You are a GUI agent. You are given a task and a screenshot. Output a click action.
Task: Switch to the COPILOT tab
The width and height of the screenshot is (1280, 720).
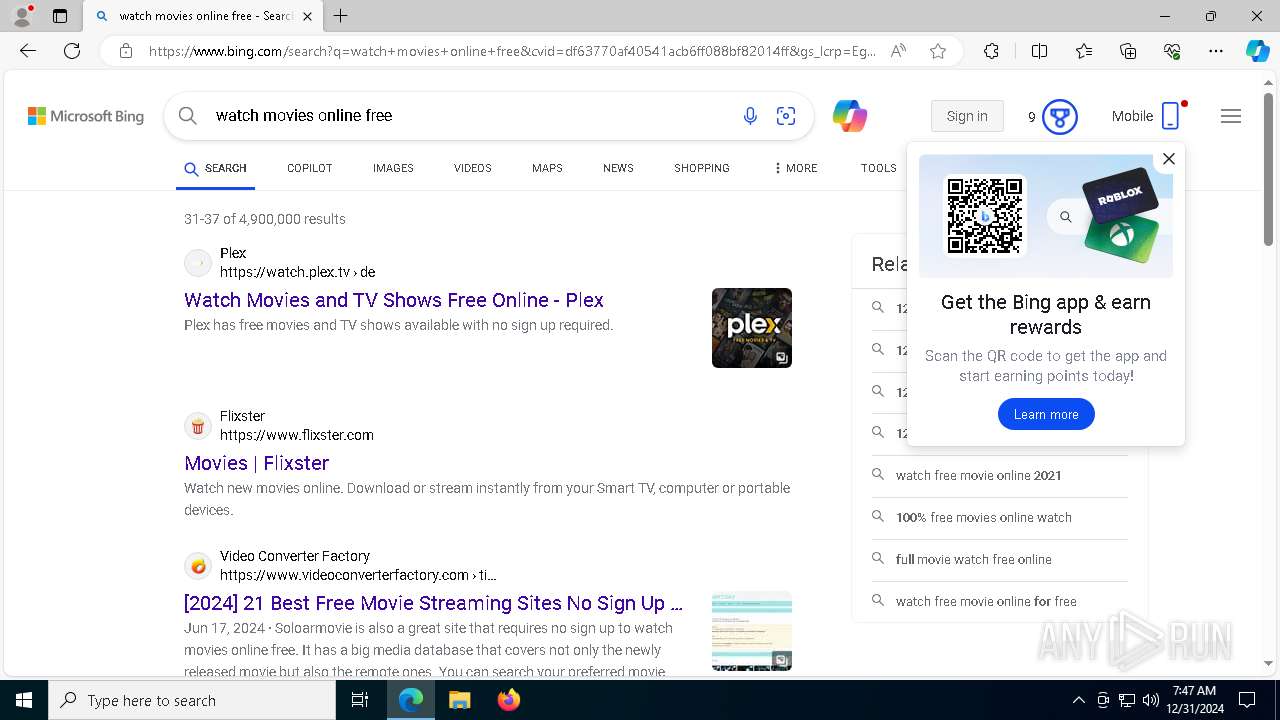click(x=309, y=168)
